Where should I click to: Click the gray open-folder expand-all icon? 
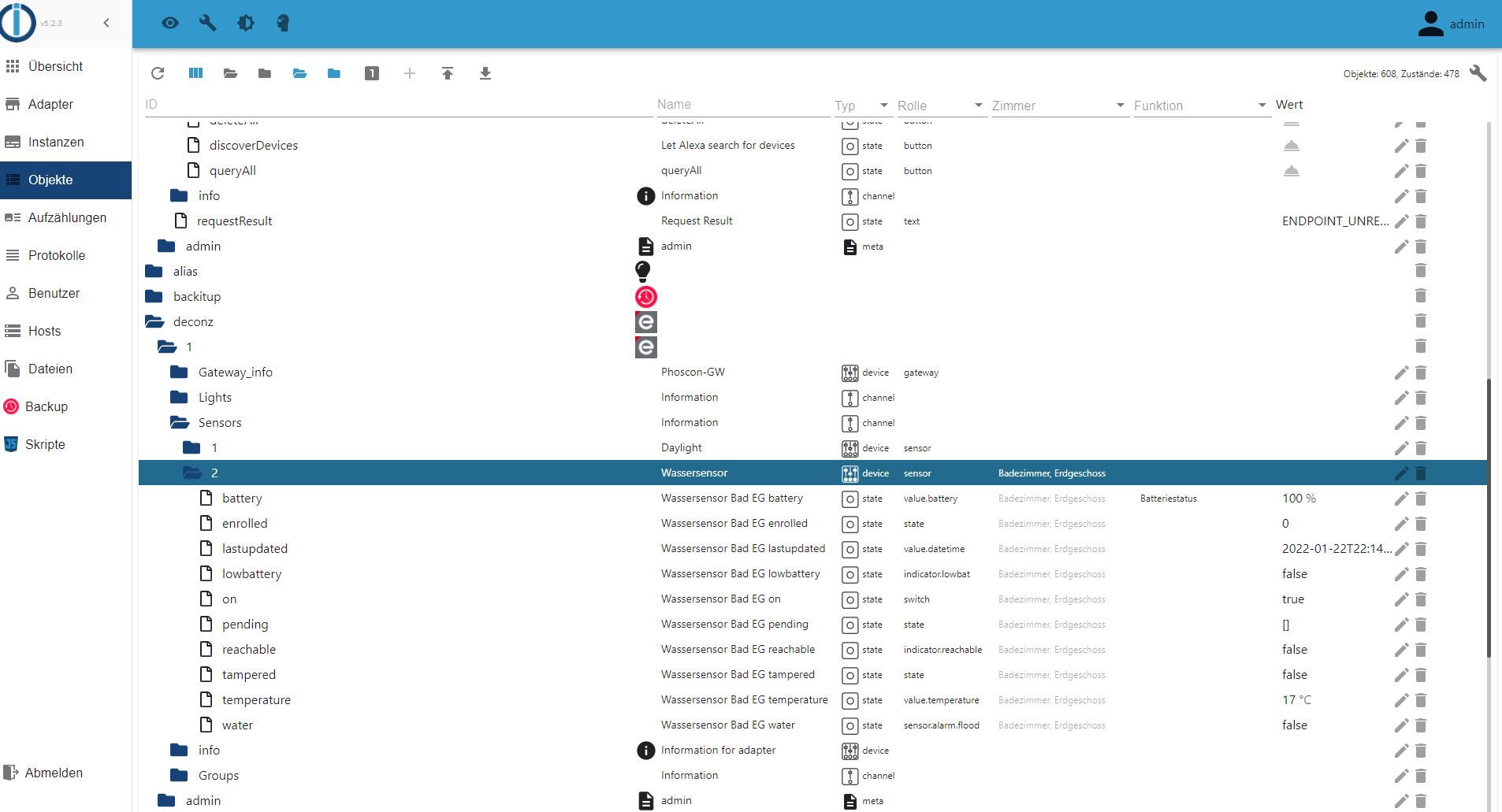pyautogui.click(x=230, y=73)
